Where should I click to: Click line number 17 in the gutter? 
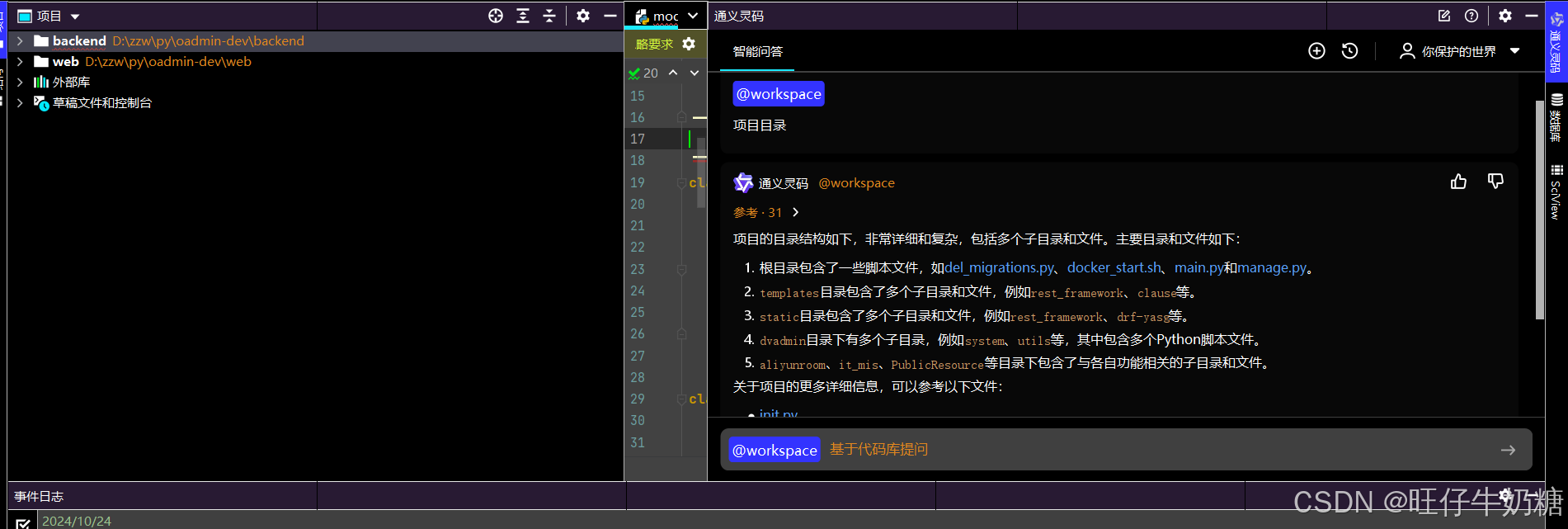638,139
